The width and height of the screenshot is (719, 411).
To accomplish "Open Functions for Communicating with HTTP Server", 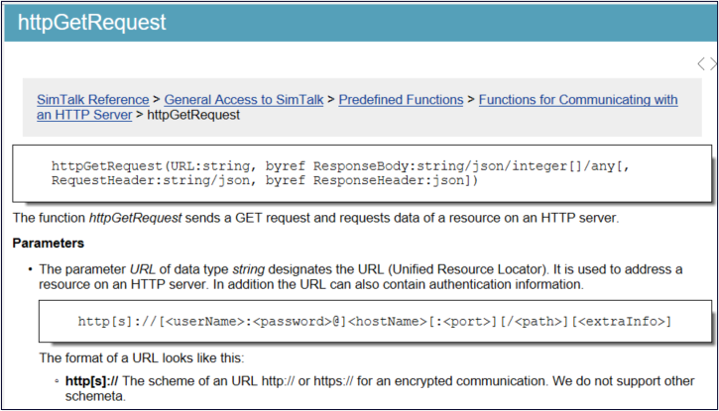I will [578, 100].
